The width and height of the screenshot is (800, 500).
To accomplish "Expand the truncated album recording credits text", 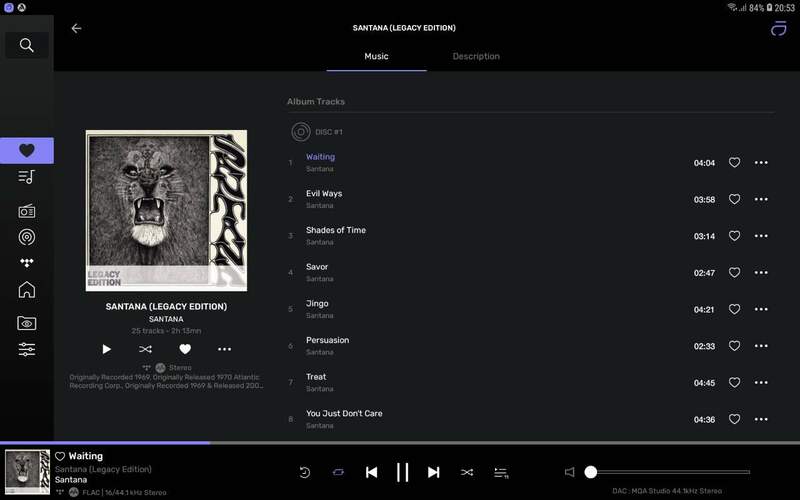I will point(166,382).
